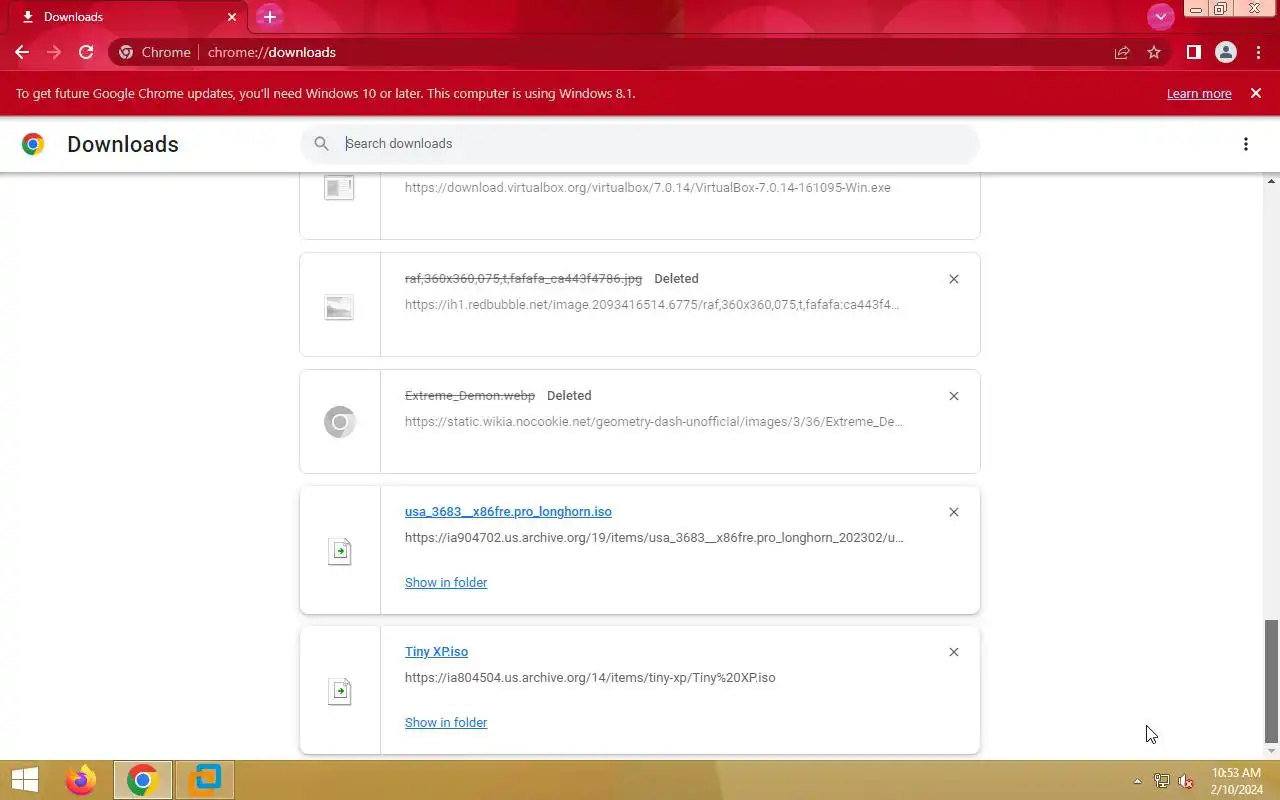Viewport: 1280px width, 800px height.
Task: Click the redbubble image URL text
Action: coord(652,304)
